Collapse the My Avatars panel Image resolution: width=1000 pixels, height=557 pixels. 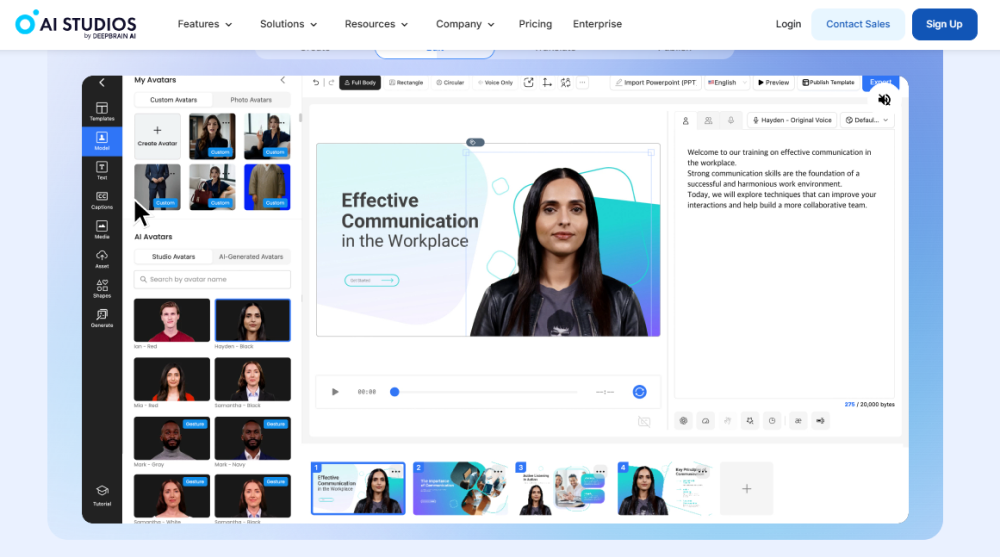coord(283,80)
